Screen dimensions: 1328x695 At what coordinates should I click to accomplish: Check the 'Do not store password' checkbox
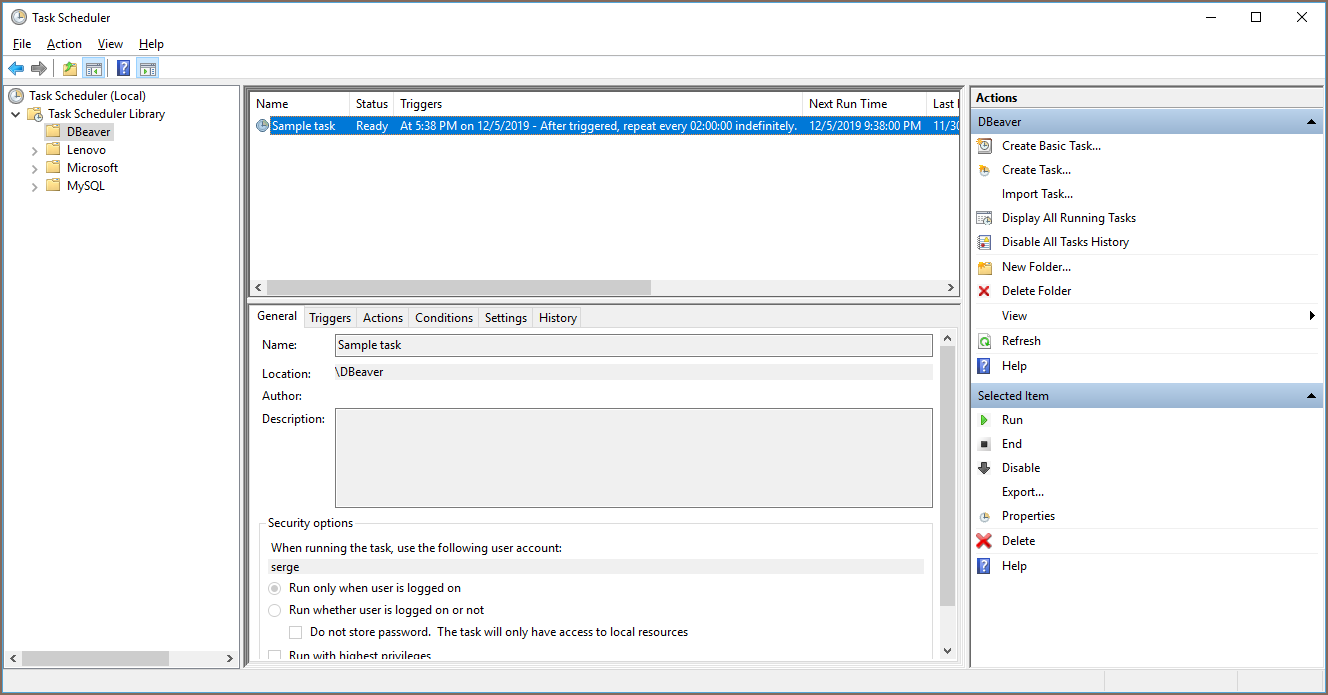coord(296,632)
